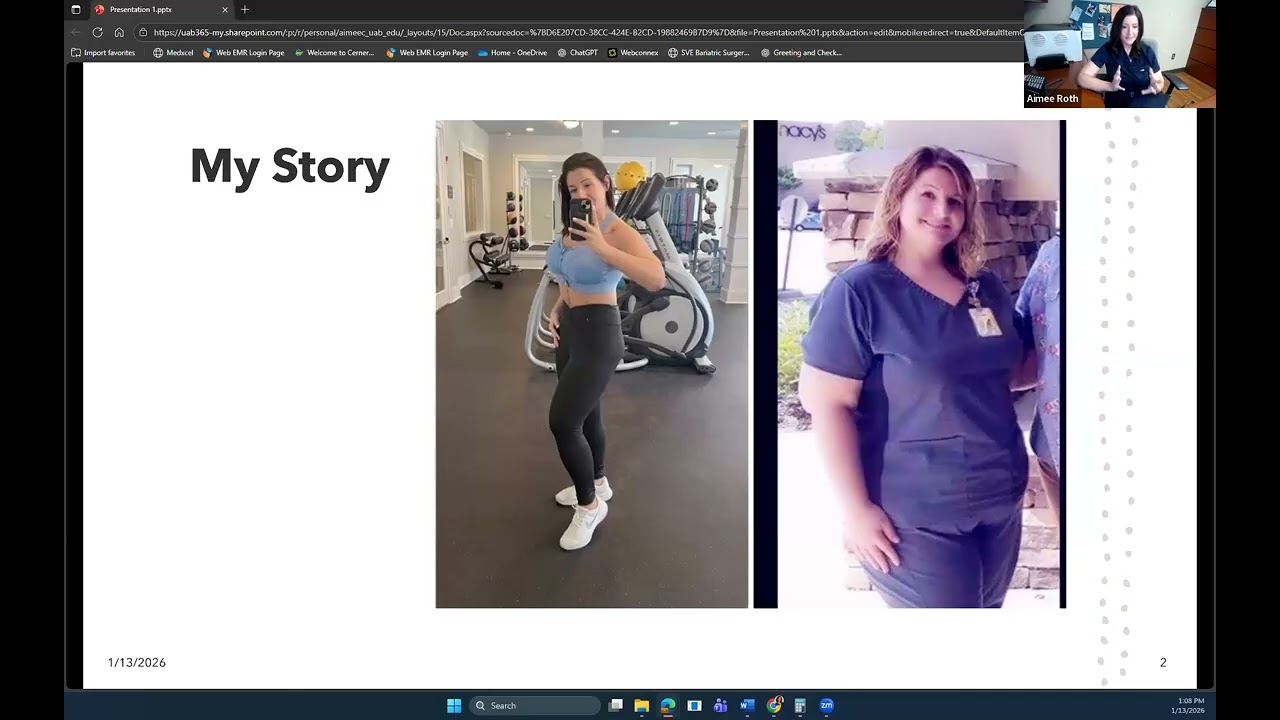Open the blue window app next to Edge
This screenshot has height=720, width=1280.
694,705
